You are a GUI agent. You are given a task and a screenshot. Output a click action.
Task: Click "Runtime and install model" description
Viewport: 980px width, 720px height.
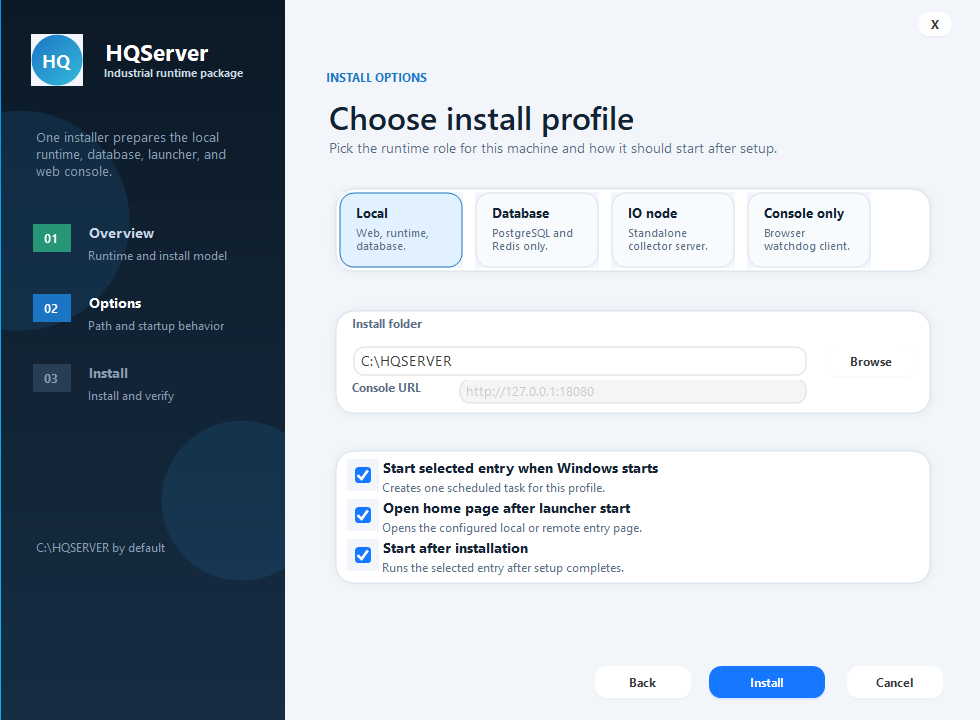(x=158, y=256)
